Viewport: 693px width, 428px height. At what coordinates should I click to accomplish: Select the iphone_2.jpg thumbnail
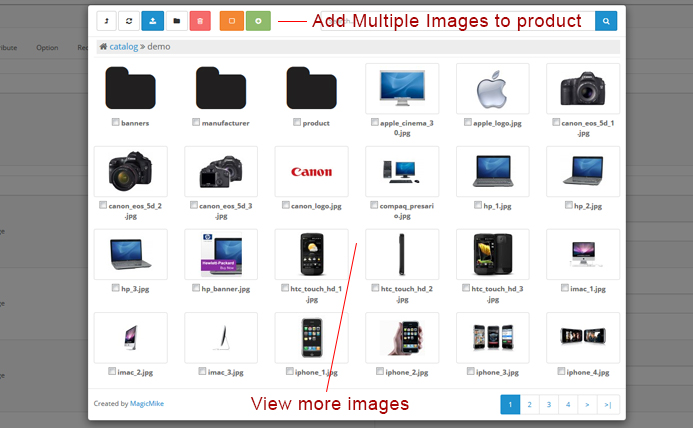click(x=402, y=338)
